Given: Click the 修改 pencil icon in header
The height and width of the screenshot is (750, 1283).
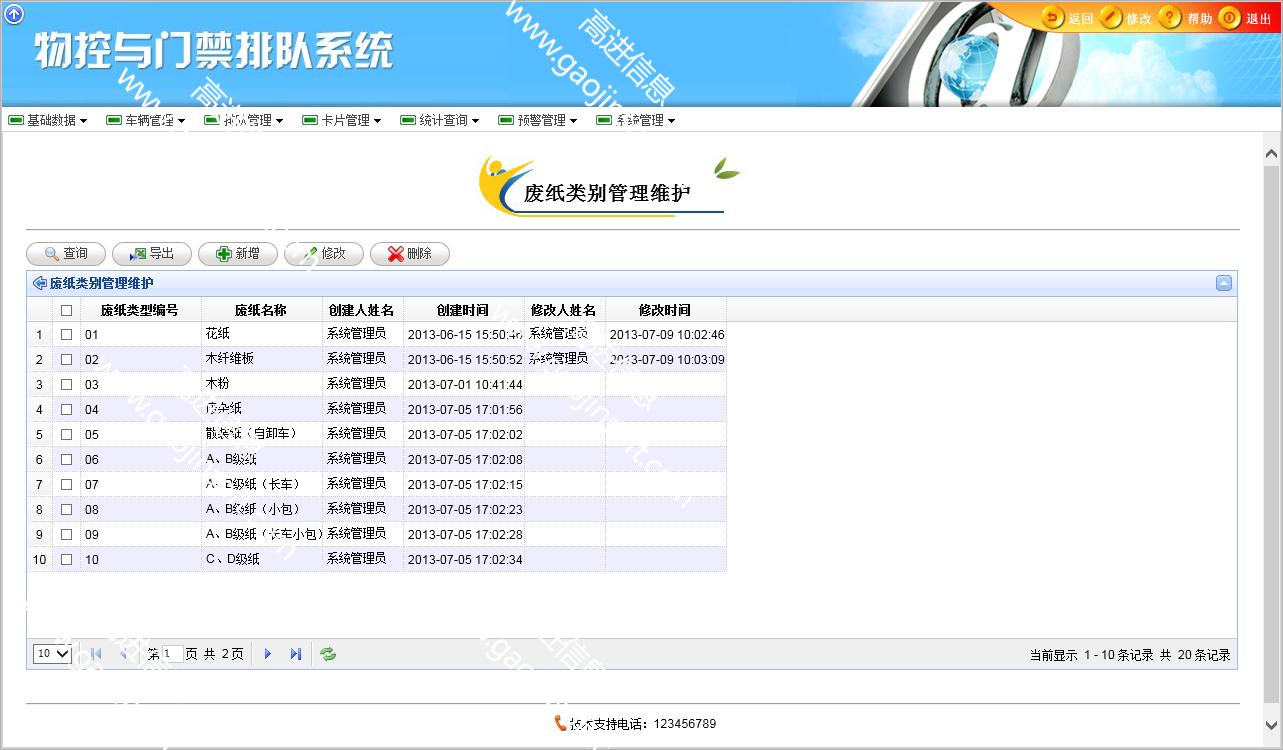Looking at the screenshot, I should (1111, 18).
